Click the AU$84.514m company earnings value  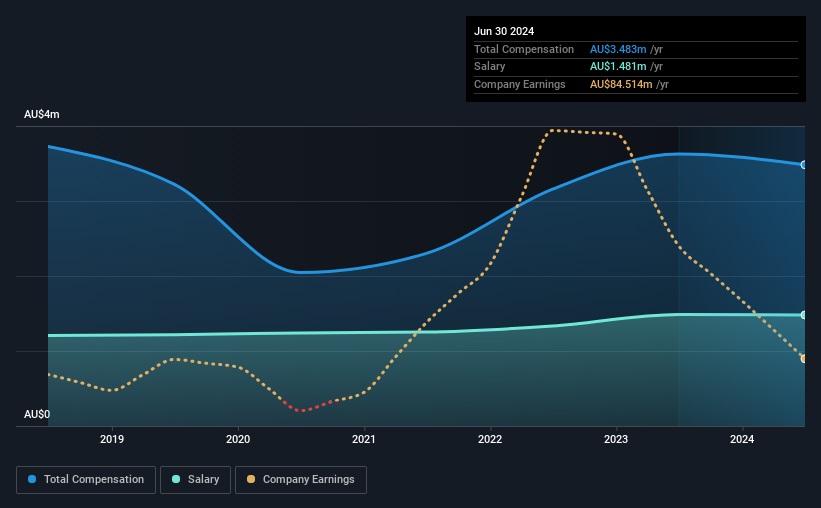coord(622,84)
